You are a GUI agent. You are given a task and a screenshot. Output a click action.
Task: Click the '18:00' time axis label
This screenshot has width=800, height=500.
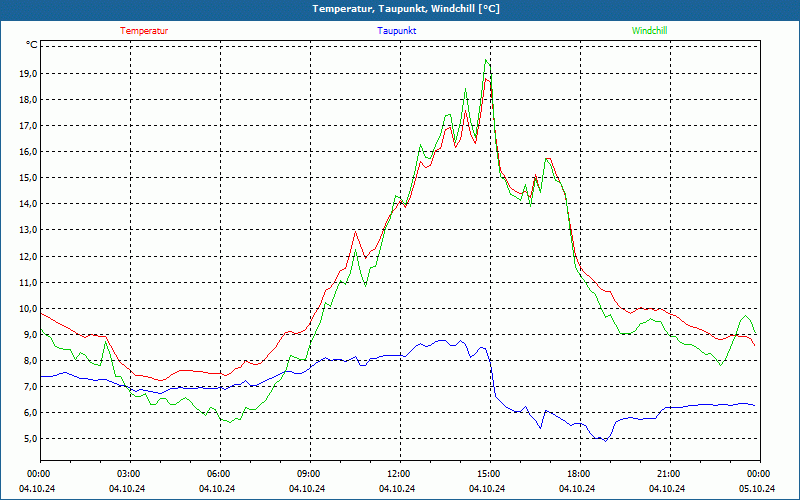click(577, 474)
